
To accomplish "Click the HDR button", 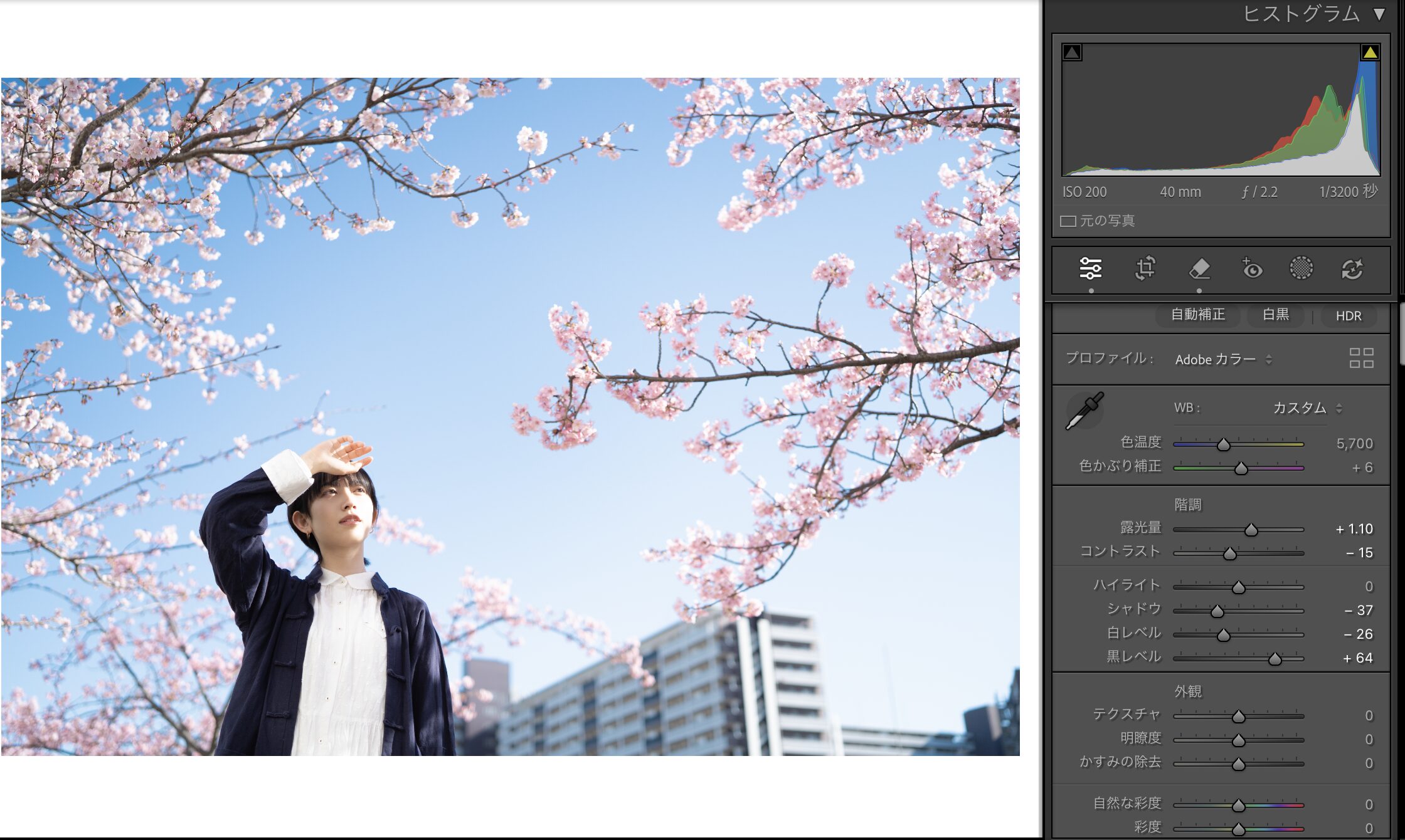I will pos(1349,316).
